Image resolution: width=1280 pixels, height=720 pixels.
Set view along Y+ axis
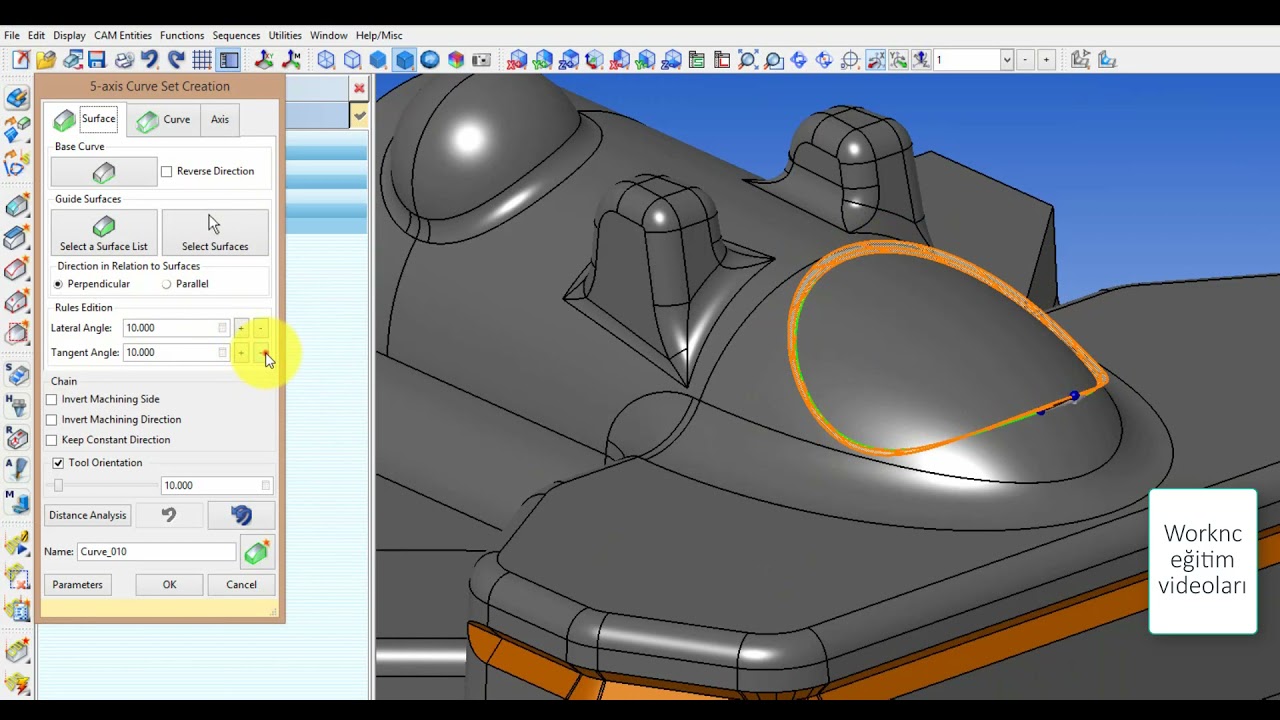click(543, 60)
